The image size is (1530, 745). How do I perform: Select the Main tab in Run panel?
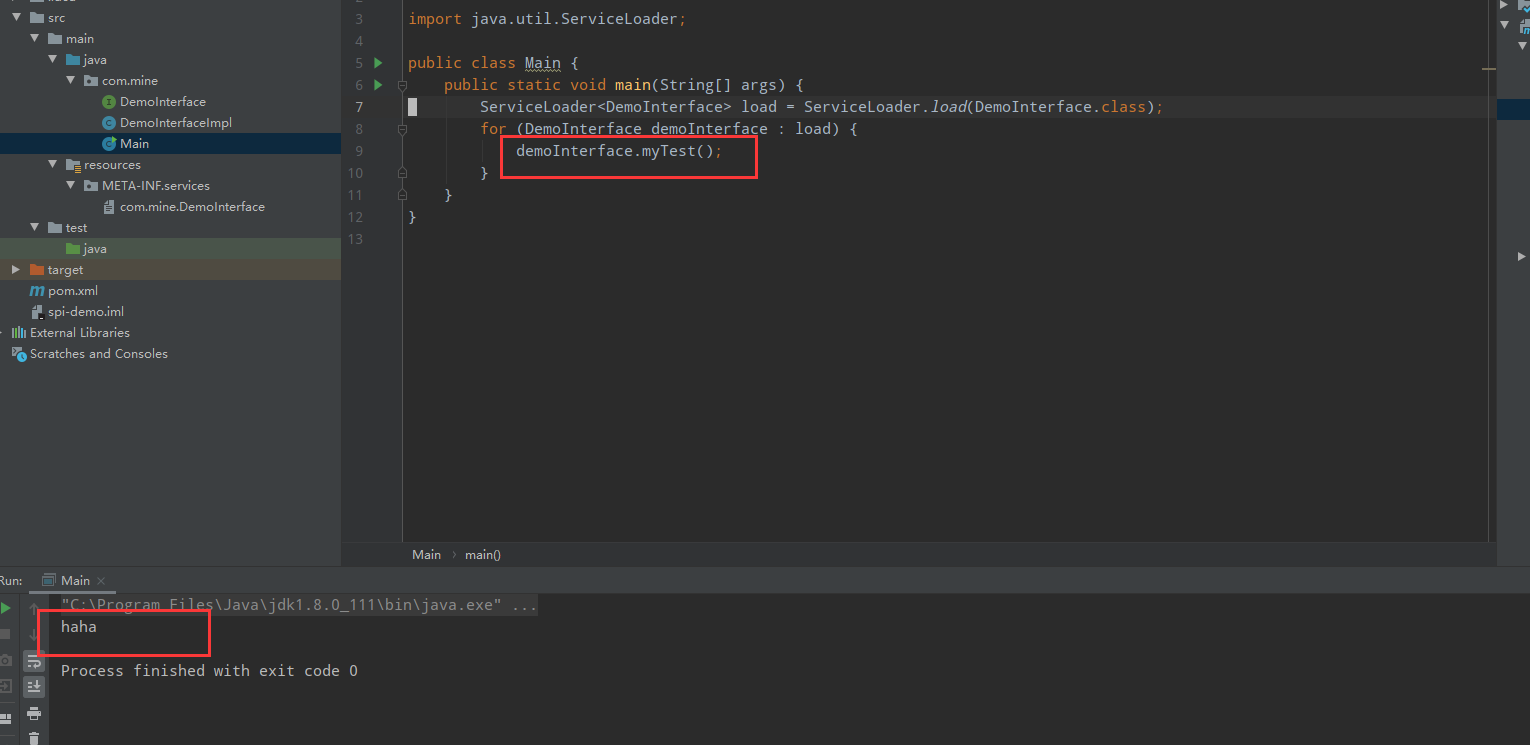[75, 580]
